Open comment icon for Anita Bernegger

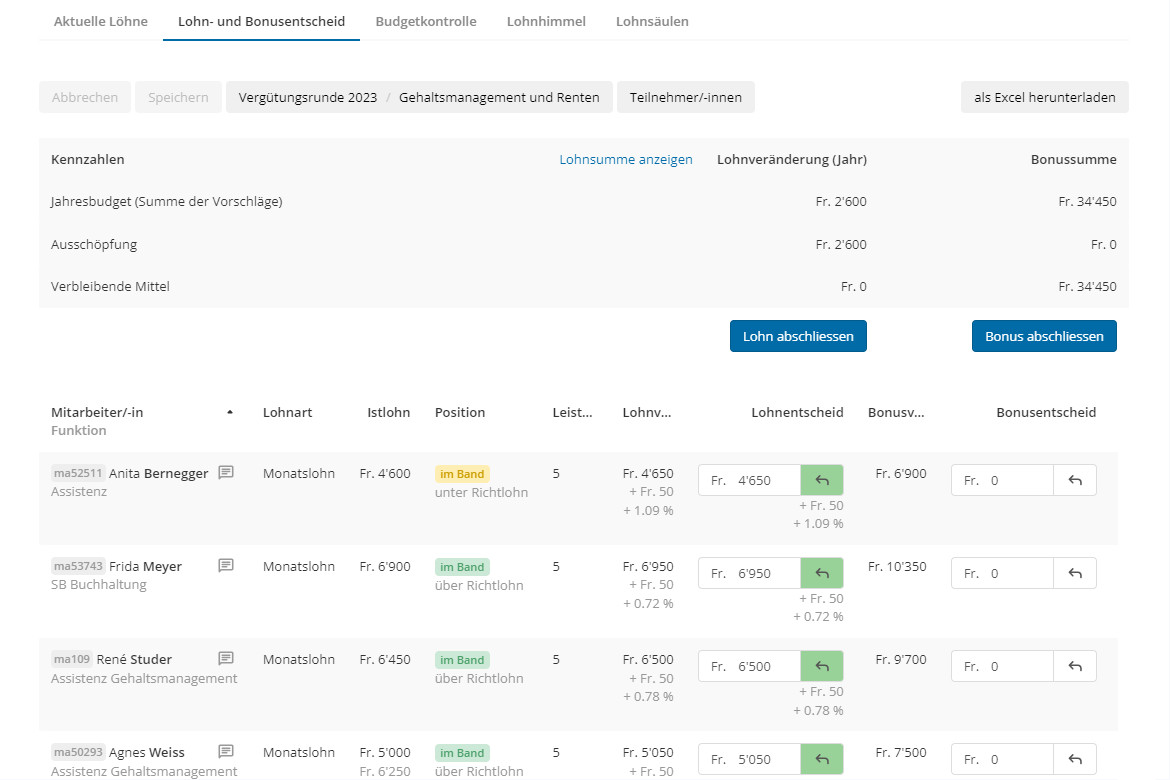[x=226, y=473]
